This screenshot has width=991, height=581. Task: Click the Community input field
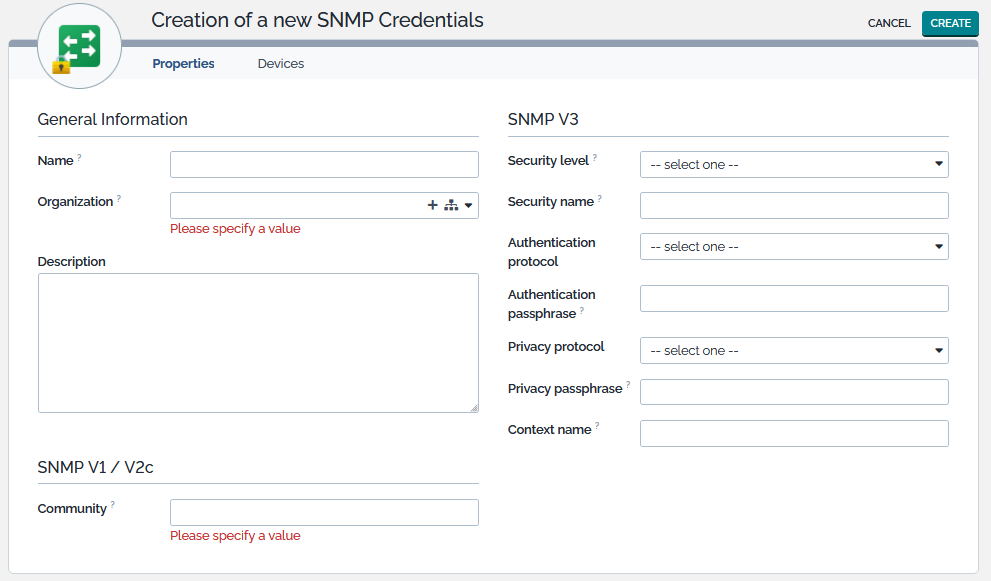click(x=324, y=513)
